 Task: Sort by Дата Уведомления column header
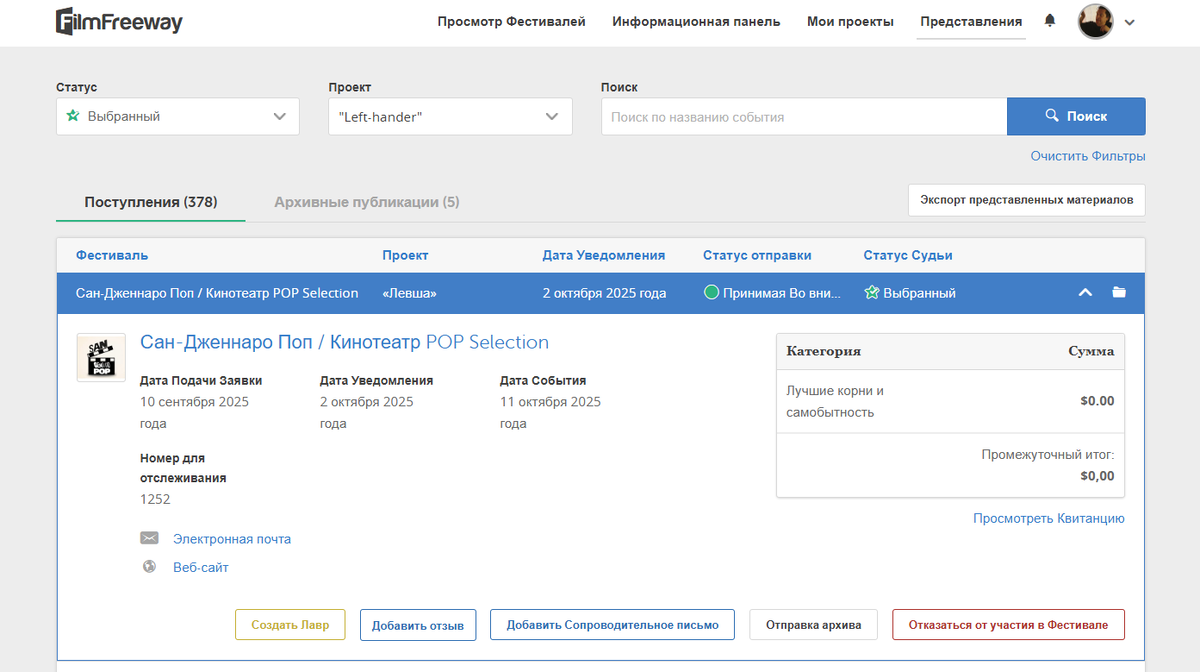click(x=604, y=255)
